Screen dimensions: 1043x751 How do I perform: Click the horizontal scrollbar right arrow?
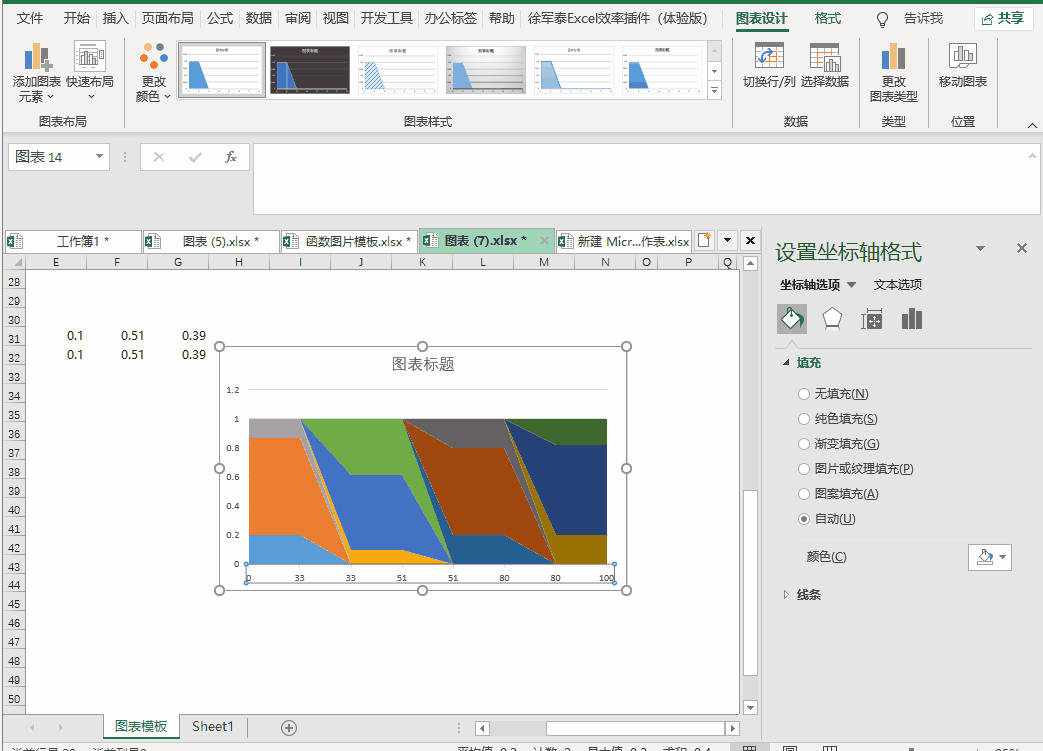732,728
